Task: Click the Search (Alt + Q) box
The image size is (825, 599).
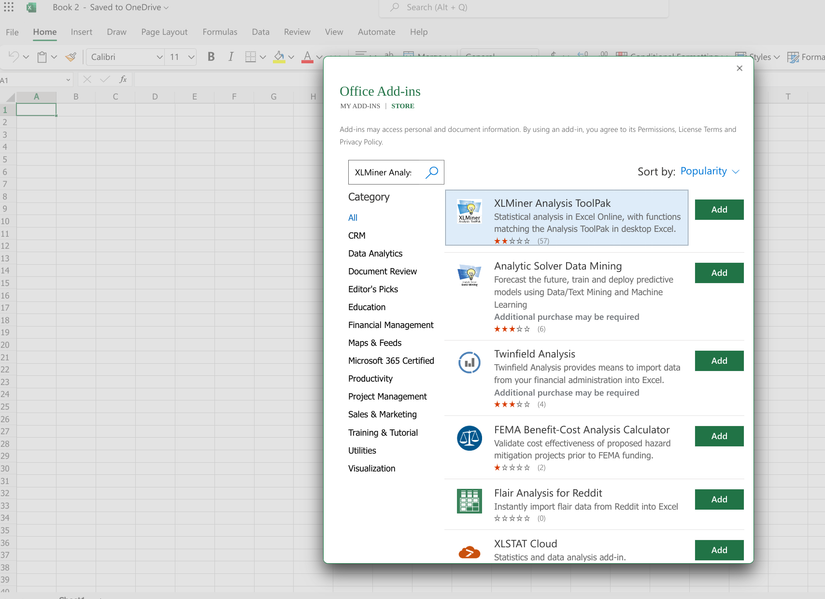Action: [x=524, y=8]
